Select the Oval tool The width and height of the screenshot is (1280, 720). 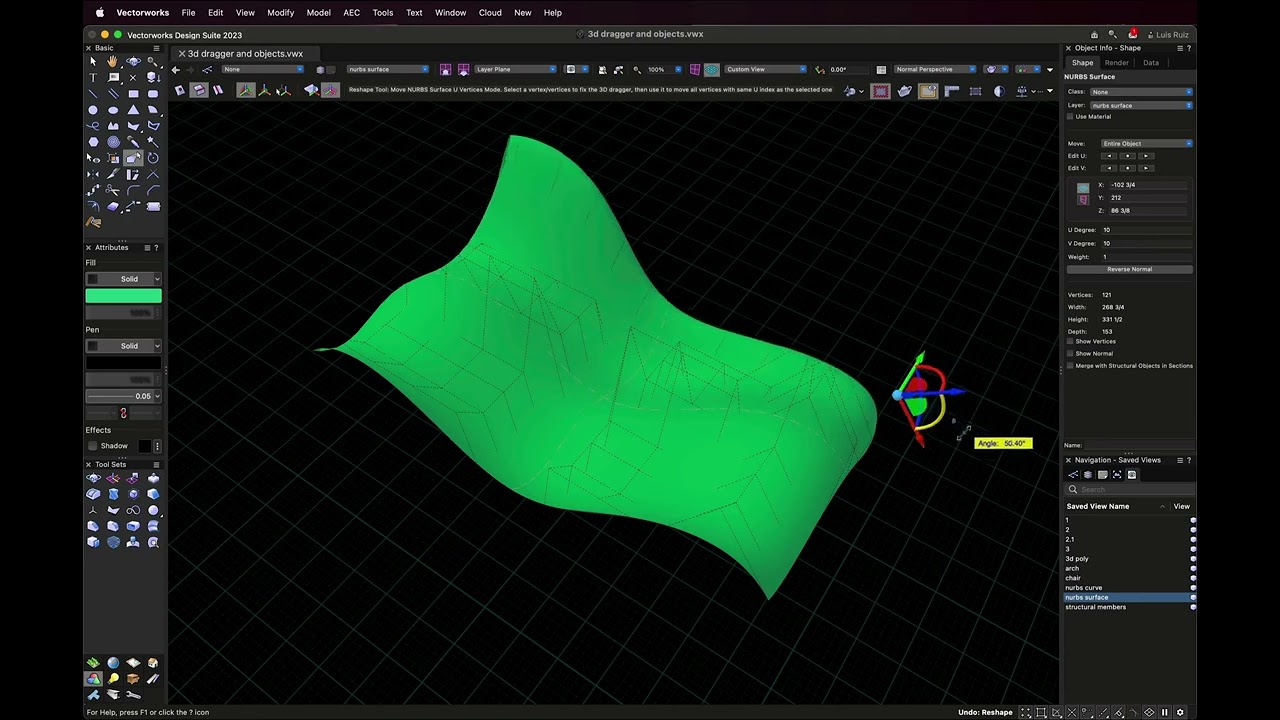coord(113,110)
